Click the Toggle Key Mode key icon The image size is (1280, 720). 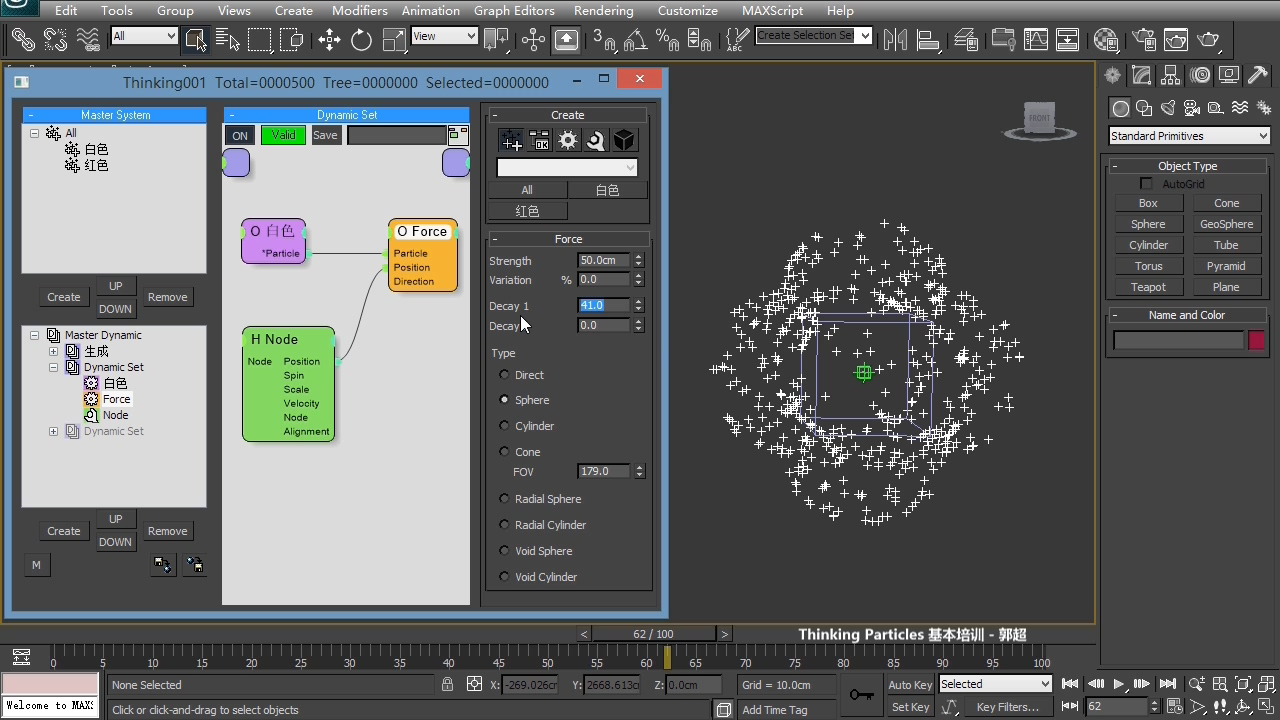(860, 694)
